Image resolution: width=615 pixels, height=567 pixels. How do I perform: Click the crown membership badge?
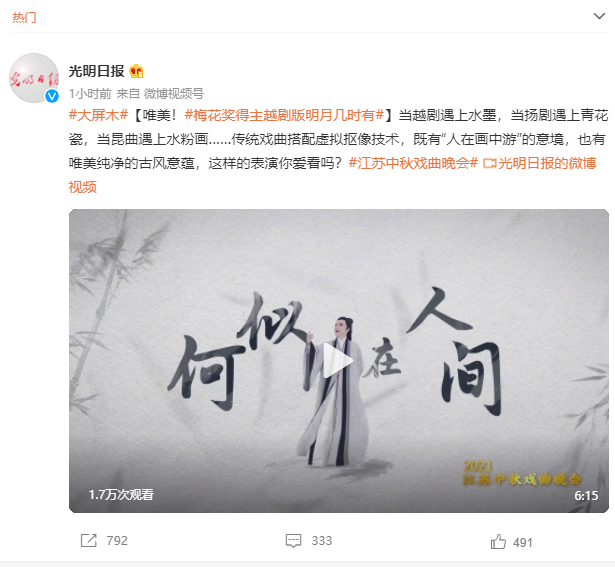click(136, 71)
